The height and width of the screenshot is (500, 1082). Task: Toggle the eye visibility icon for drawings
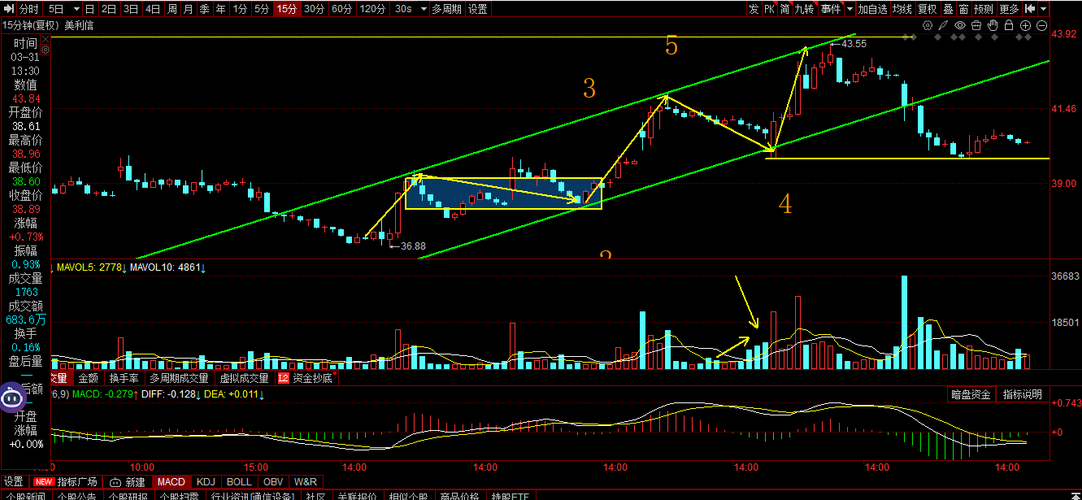click(x=960, y=26)
